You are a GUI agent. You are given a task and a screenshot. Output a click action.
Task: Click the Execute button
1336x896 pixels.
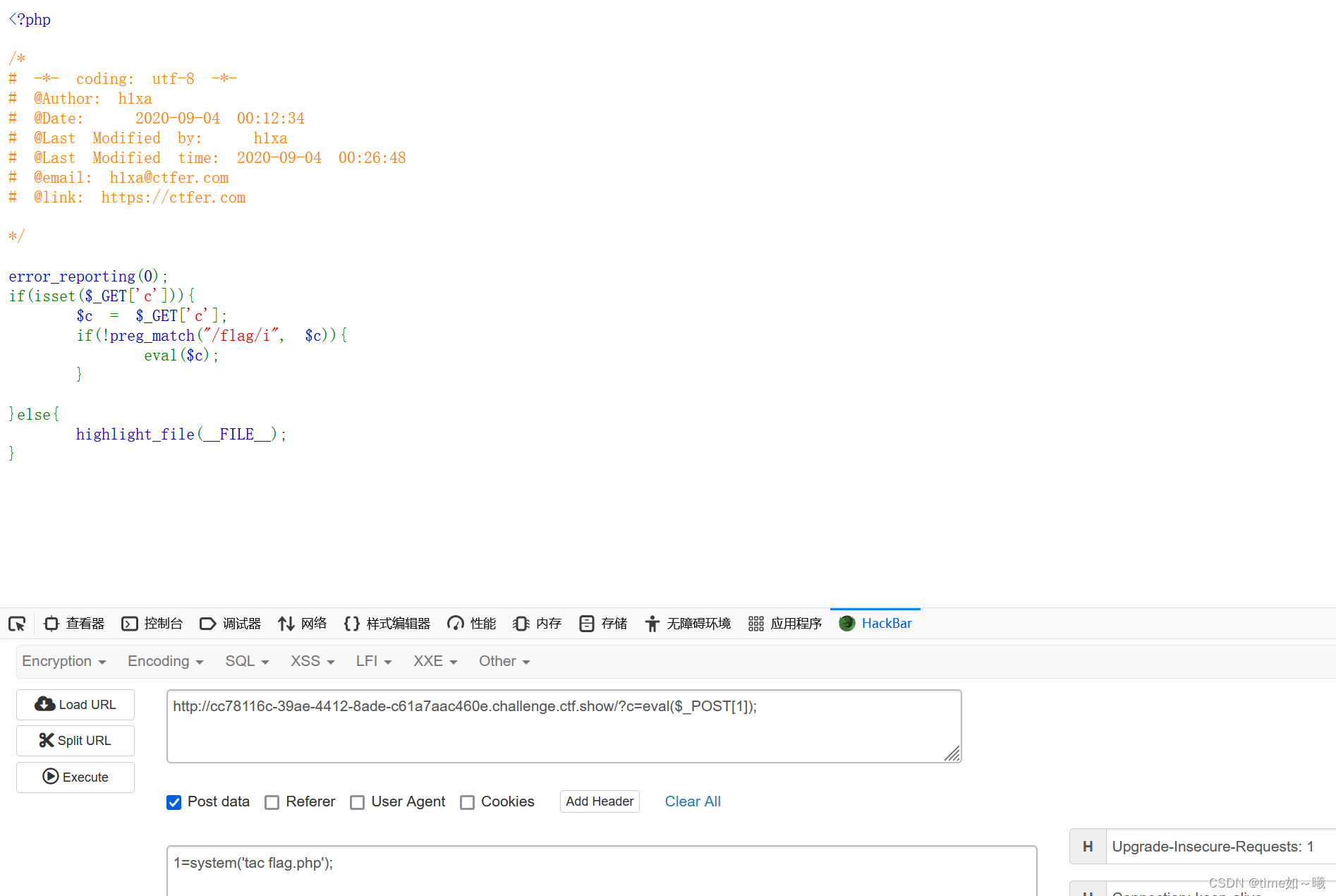point(75,777)
